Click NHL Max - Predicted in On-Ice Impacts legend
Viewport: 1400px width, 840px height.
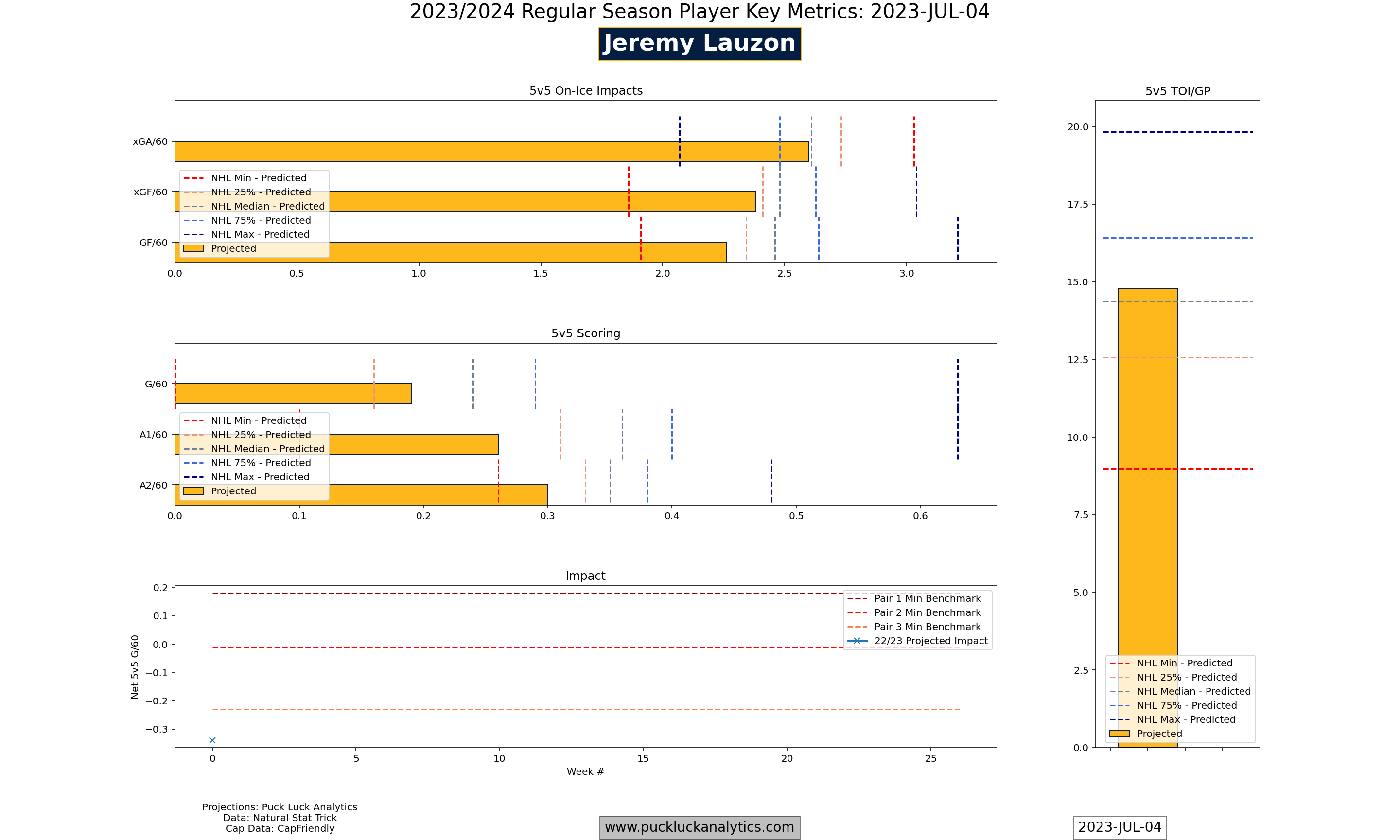260,234
